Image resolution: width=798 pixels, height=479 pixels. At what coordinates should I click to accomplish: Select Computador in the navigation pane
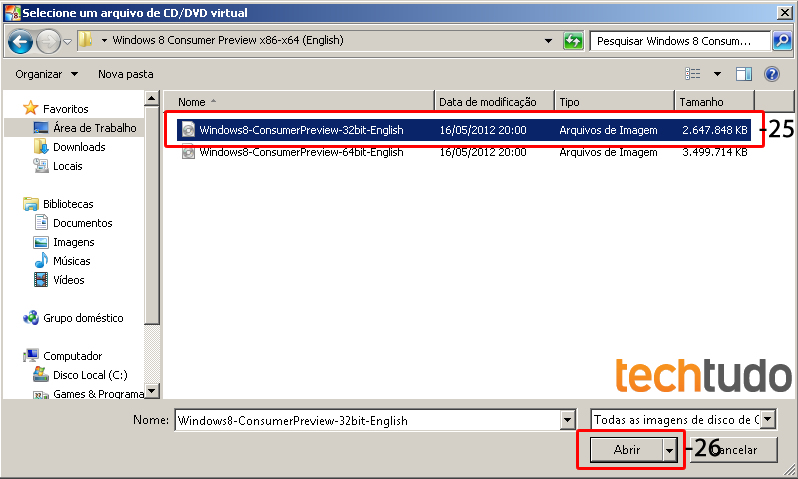[x=72, y=356]
